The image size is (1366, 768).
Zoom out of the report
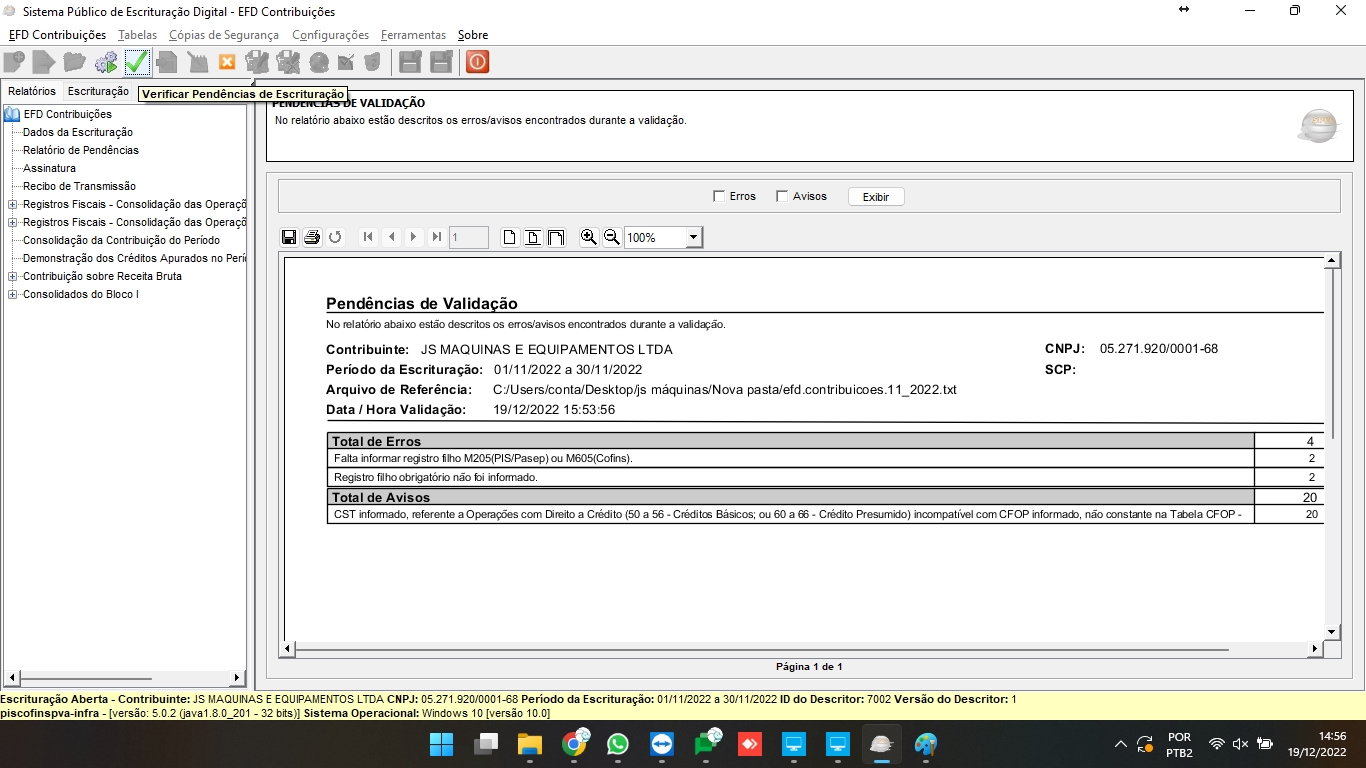click(611, 237)
